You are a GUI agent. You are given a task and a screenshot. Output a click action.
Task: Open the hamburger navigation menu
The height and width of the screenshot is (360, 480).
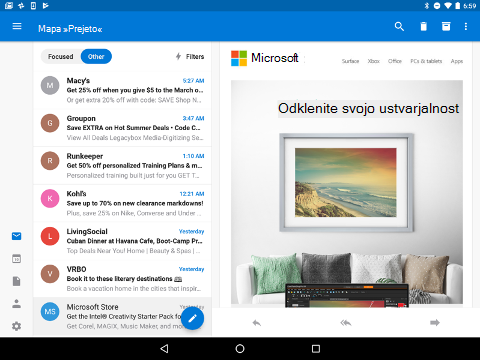(17, 26)
